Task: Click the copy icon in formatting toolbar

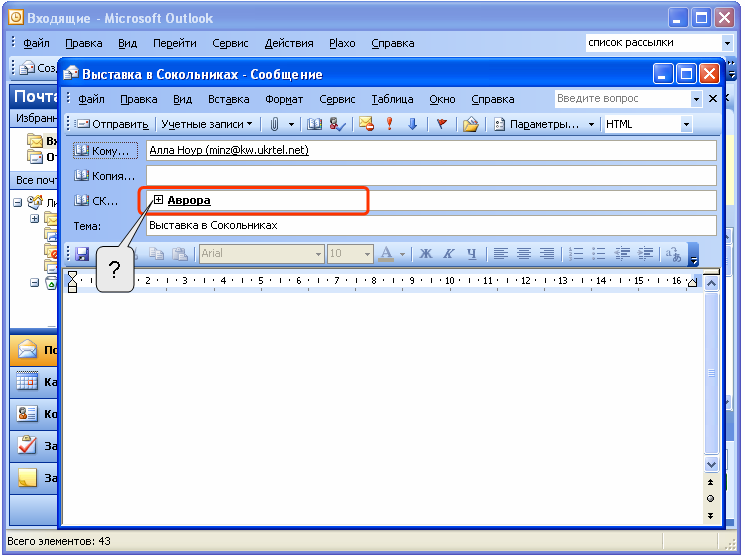Action: point(156,254)
